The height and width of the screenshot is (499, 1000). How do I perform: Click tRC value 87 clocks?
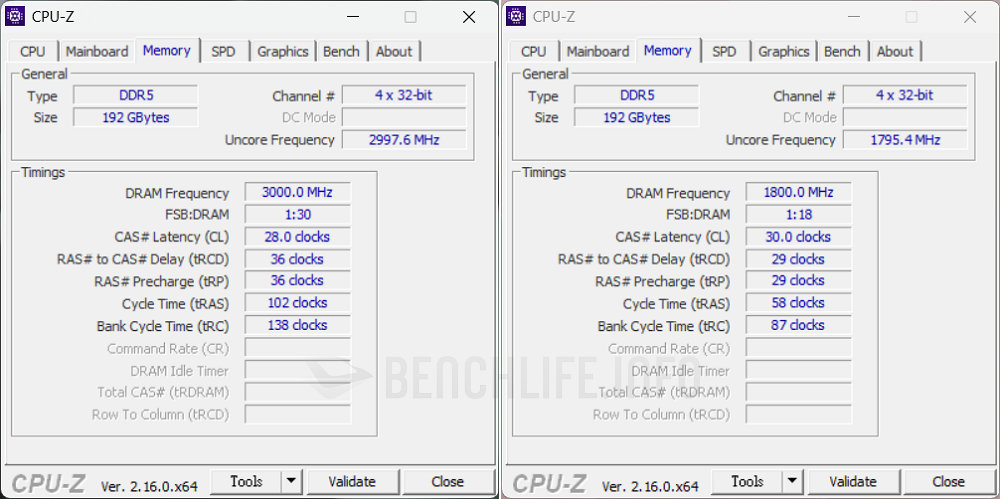(x=798, y=325)
